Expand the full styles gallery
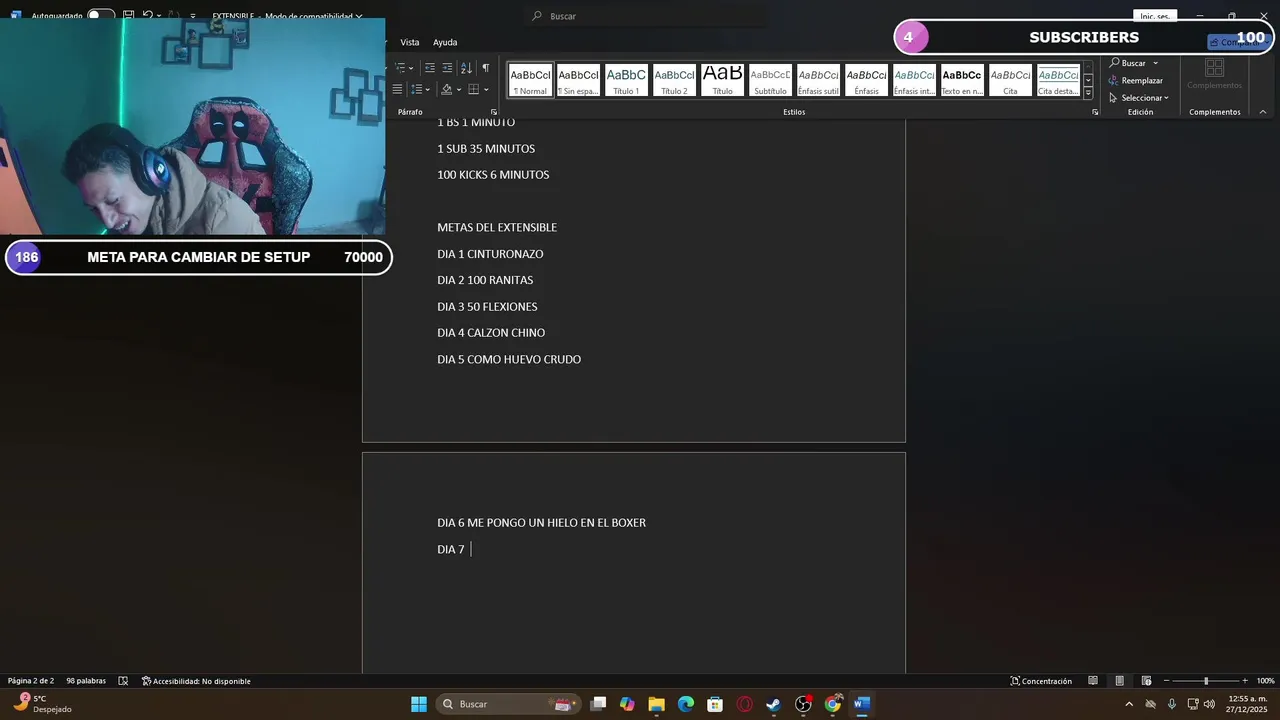 pos(1088,92)
